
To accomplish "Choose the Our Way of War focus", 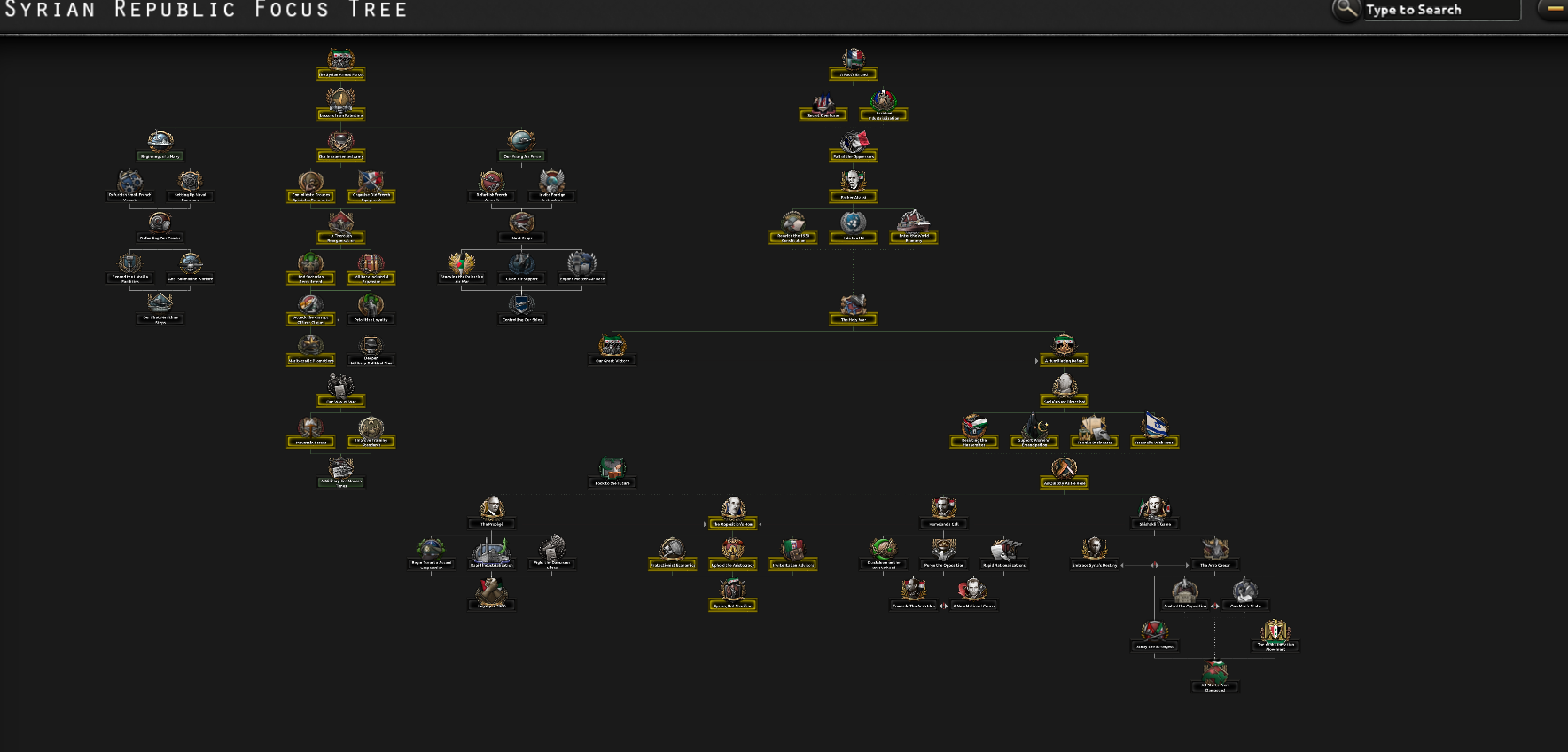I will click(x=340, y=391).
